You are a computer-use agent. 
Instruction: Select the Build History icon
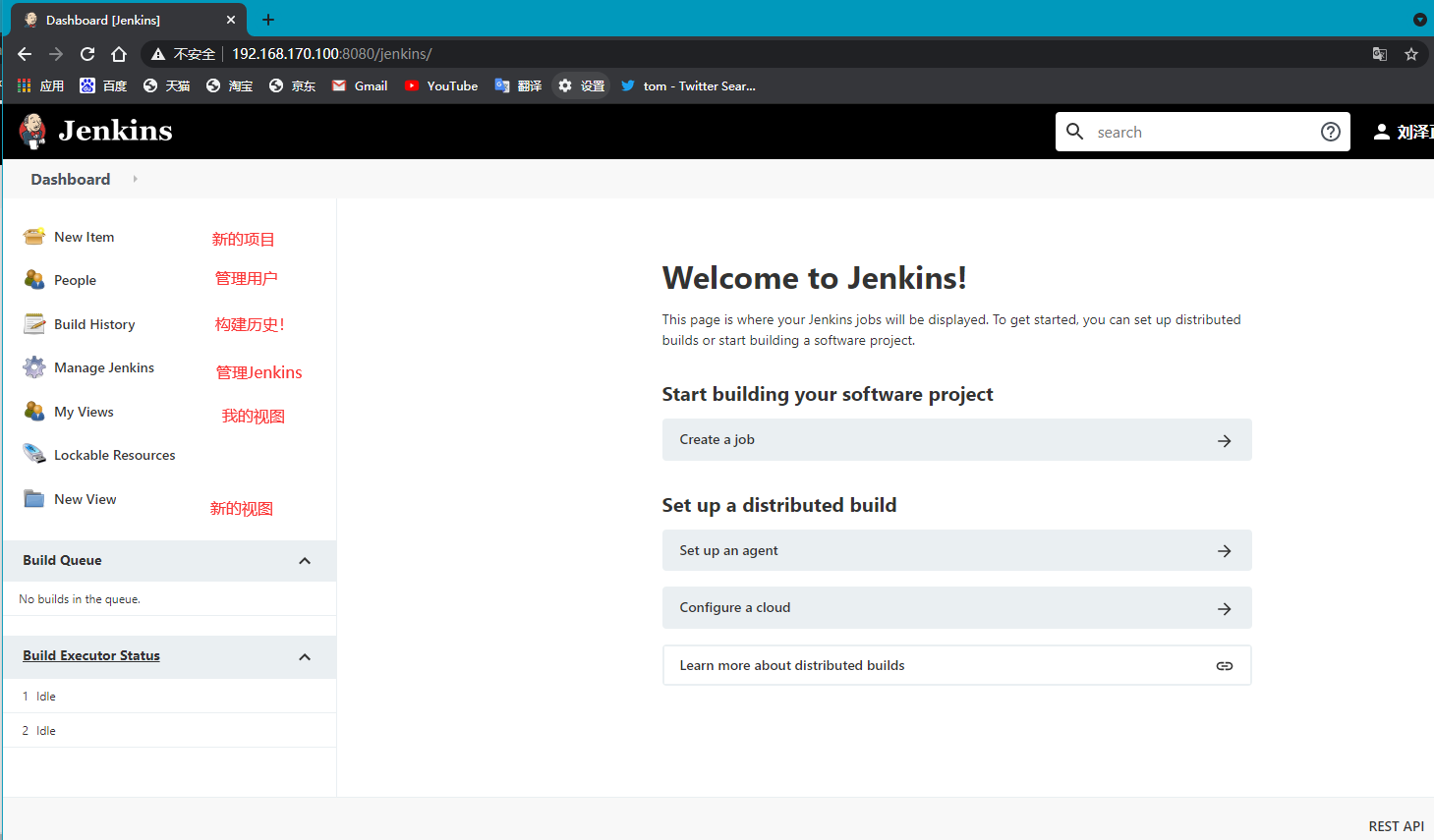(x=33, y=323)
